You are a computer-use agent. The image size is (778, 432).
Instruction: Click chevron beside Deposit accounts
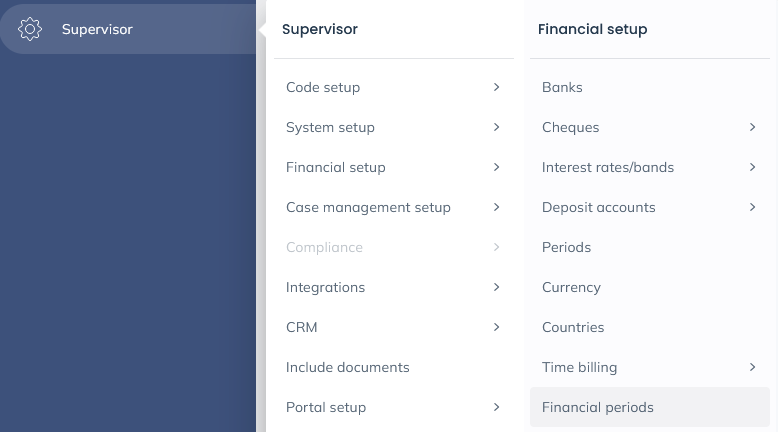tap(752, 207)
